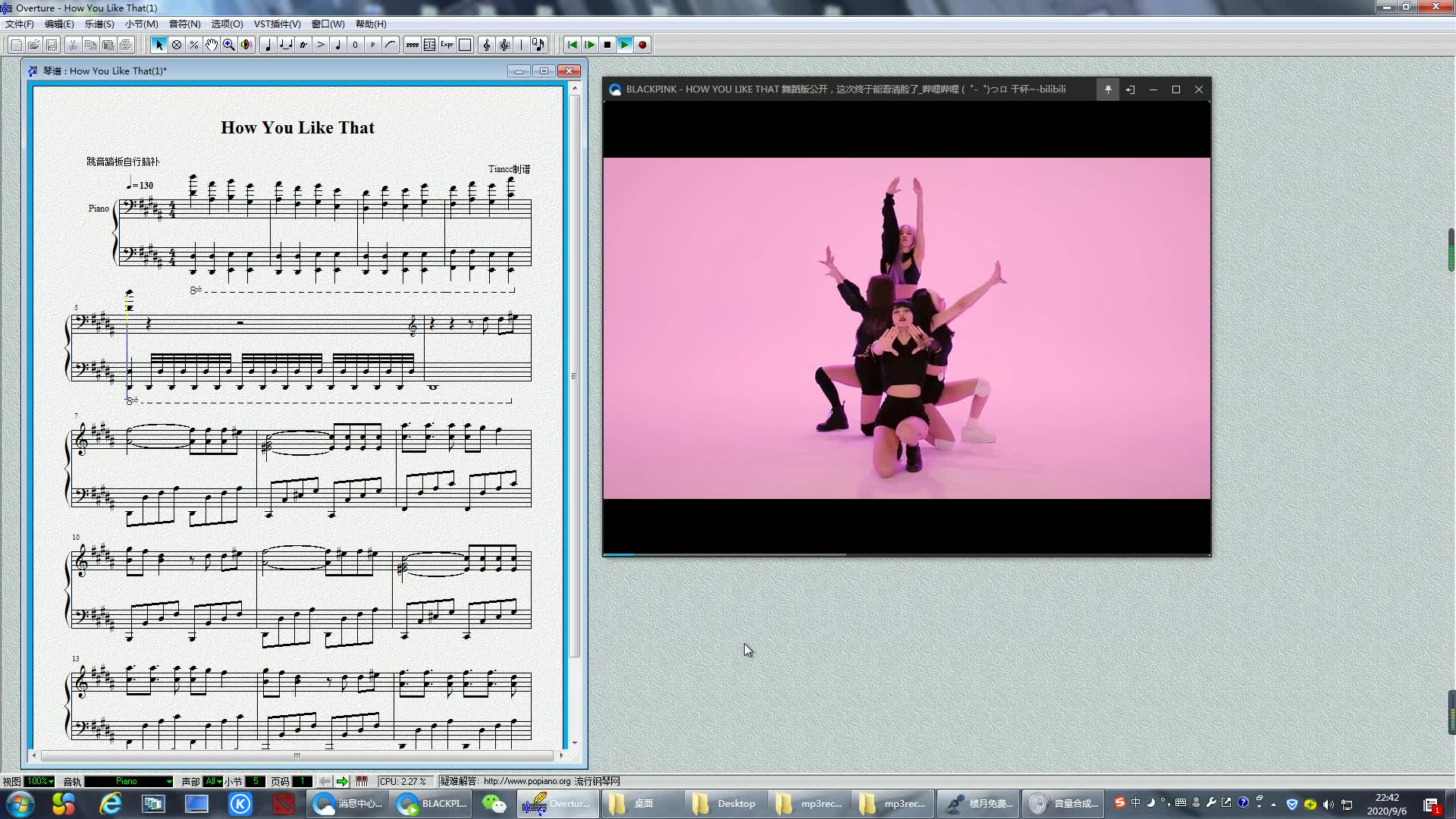Click the volume speaker tray icon
This screenshot has height=819, width=1456.
tap(1328, 805)
